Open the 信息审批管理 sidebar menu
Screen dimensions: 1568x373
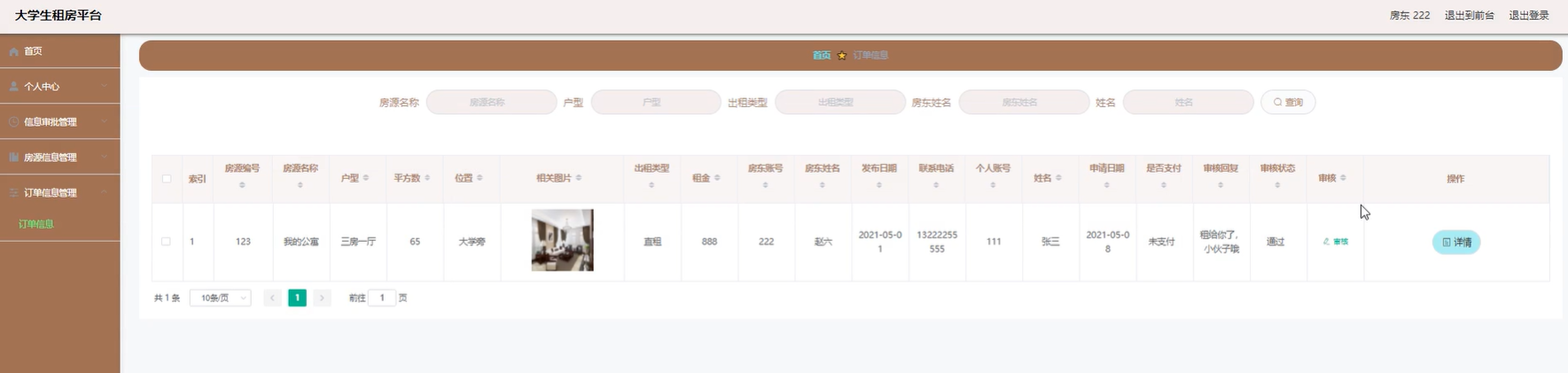pyautogui.click(x=59, y=121)
